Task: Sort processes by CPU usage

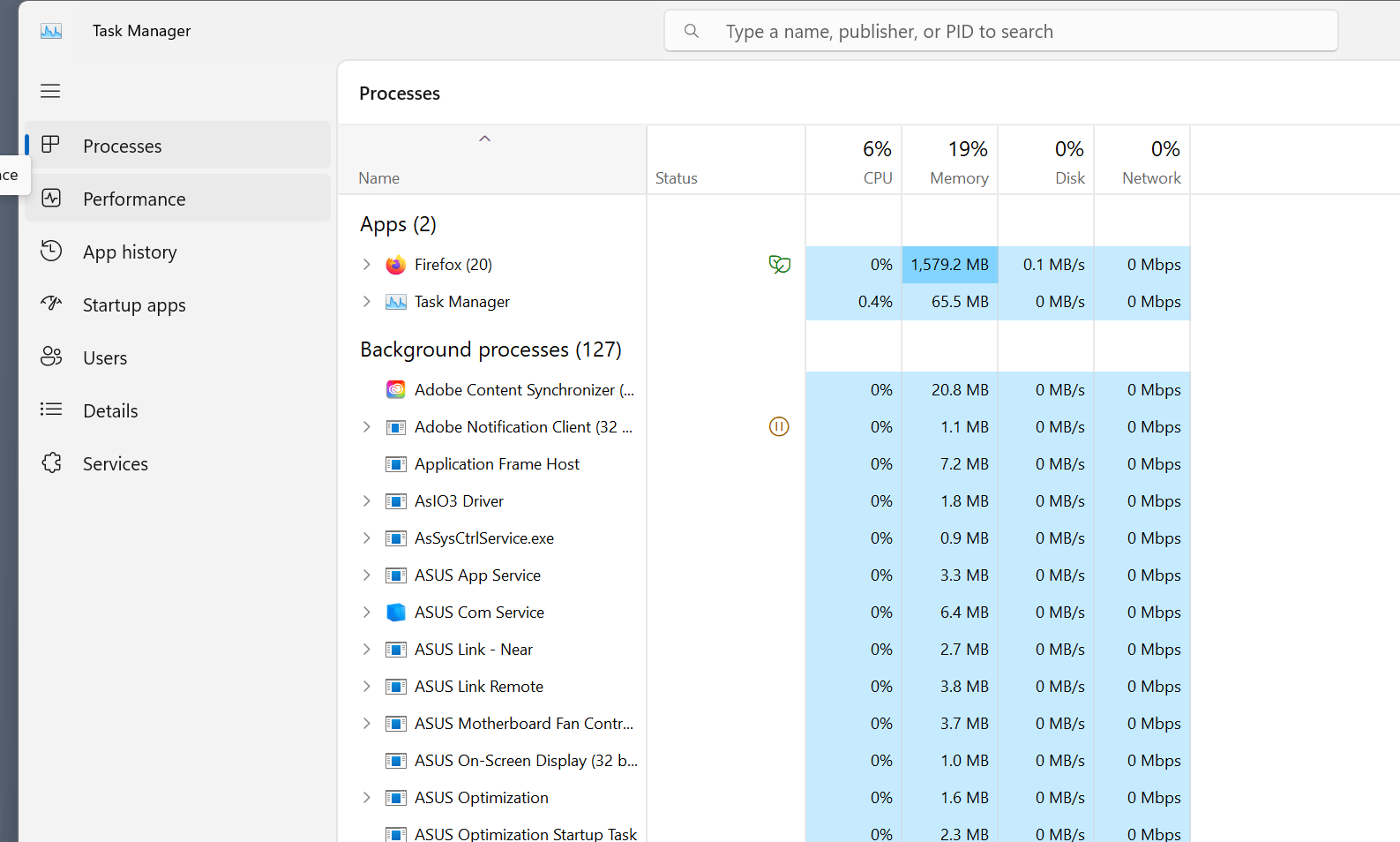Action: (854, 160)
